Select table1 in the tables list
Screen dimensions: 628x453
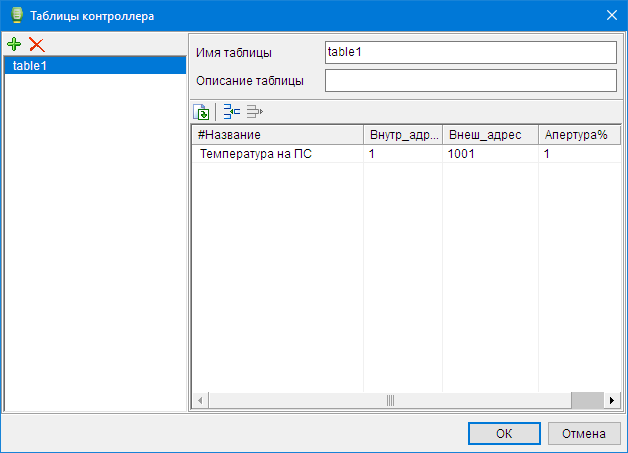click(x=95, y=65)
